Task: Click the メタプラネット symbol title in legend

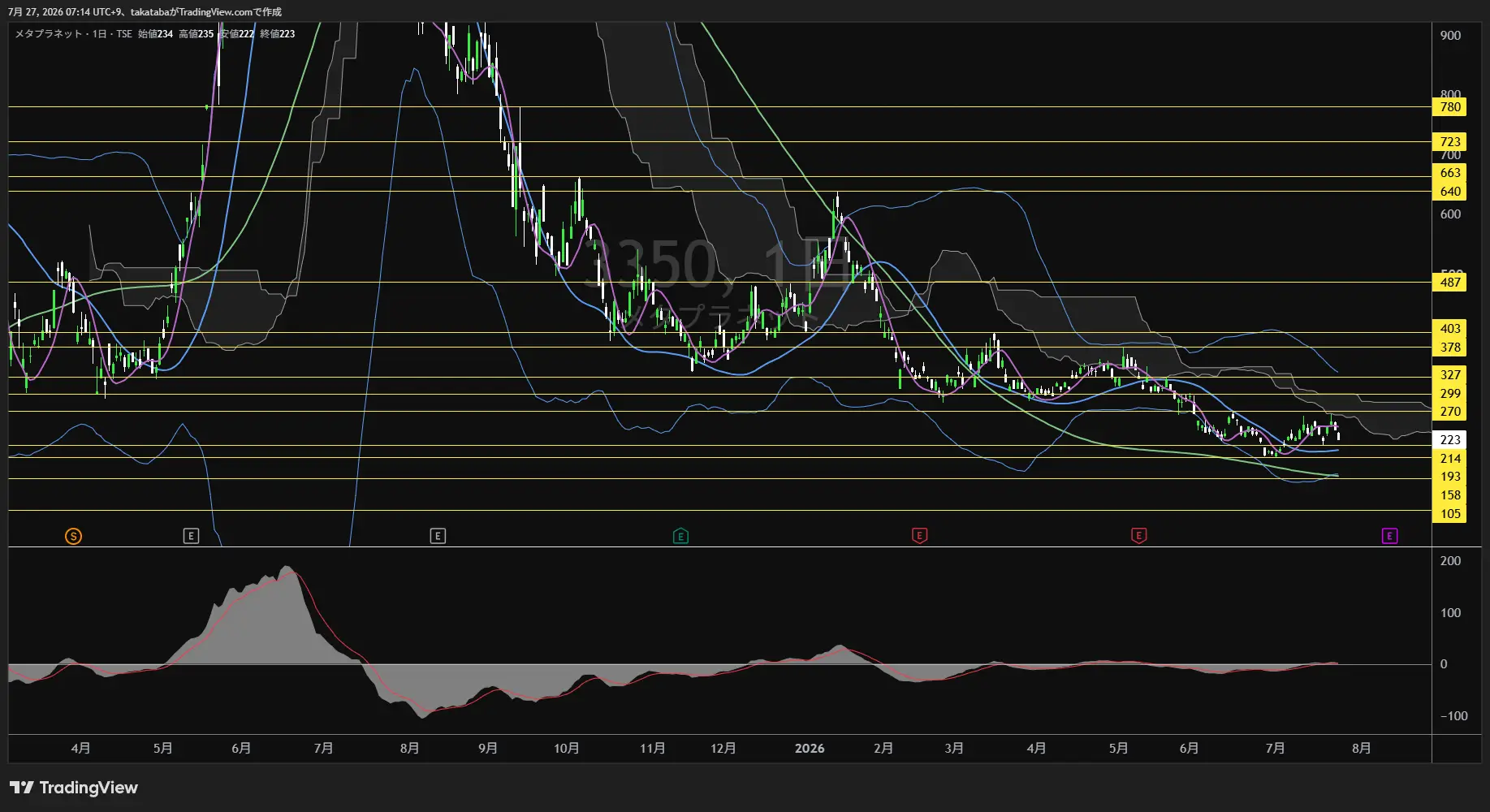Action: pyautogui.click(x=48, y=34)
